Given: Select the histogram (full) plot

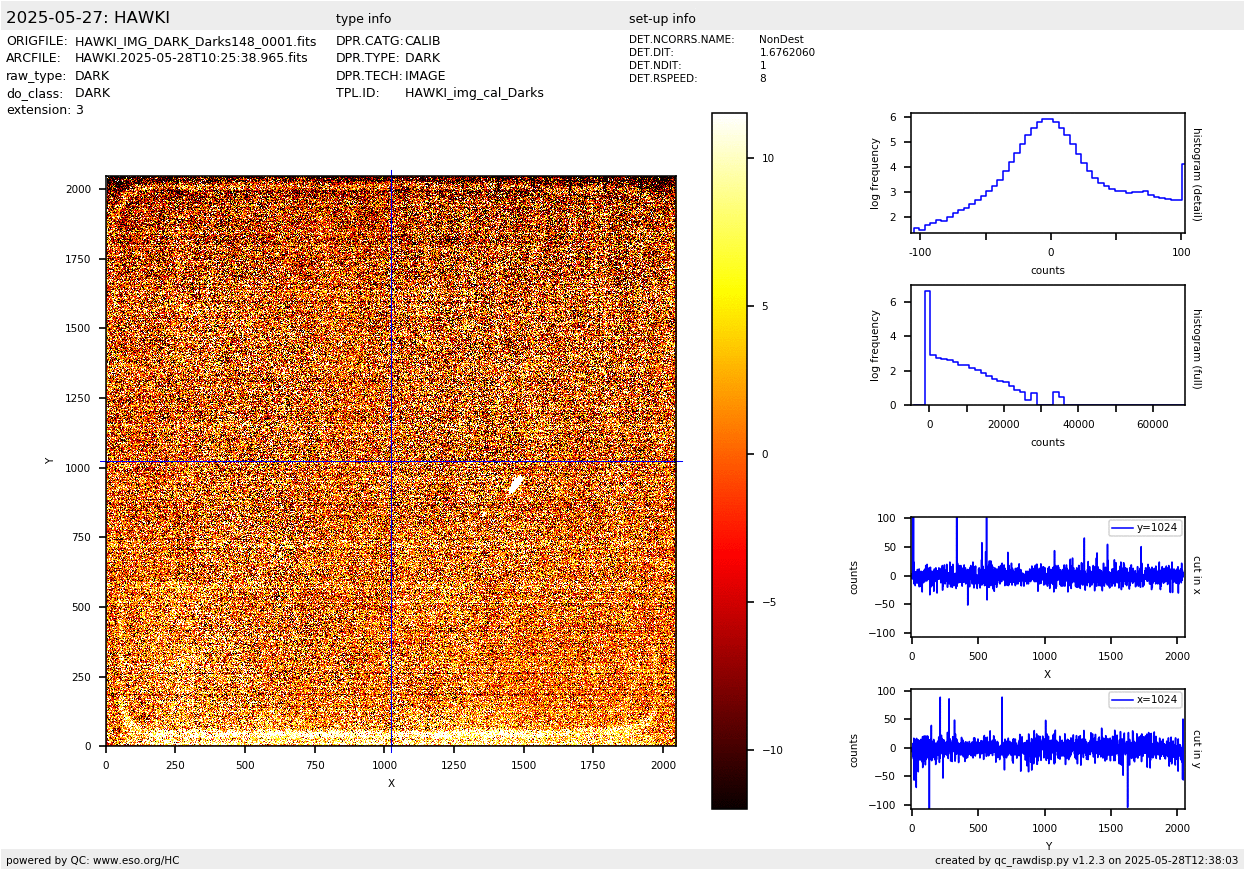Looking at the screenshot, I should coord(1047,345).
